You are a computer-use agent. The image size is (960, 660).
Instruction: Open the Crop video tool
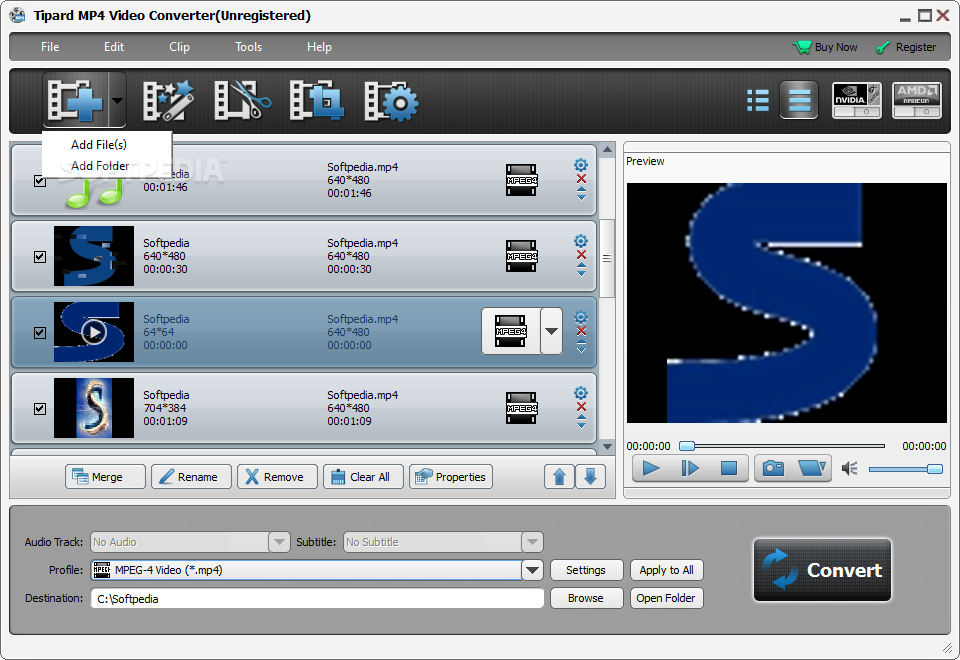point(316,100)
